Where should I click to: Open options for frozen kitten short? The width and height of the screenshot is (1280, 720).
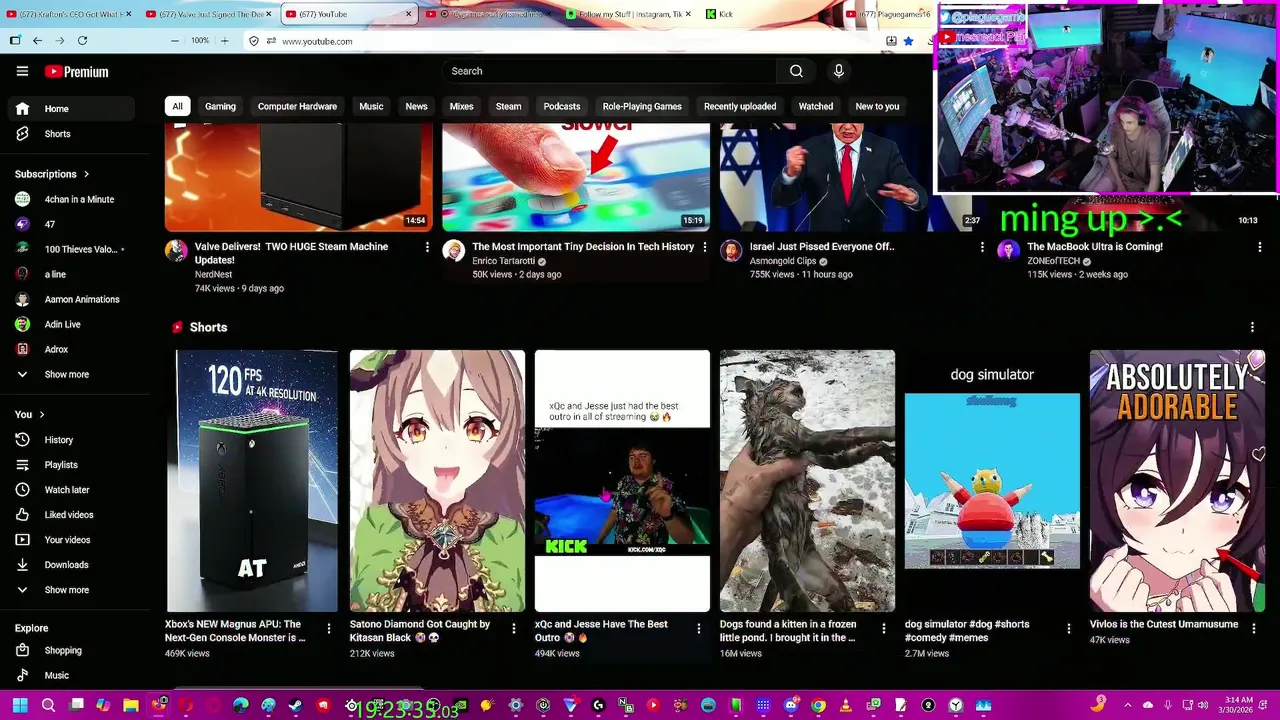click(883, 628)
